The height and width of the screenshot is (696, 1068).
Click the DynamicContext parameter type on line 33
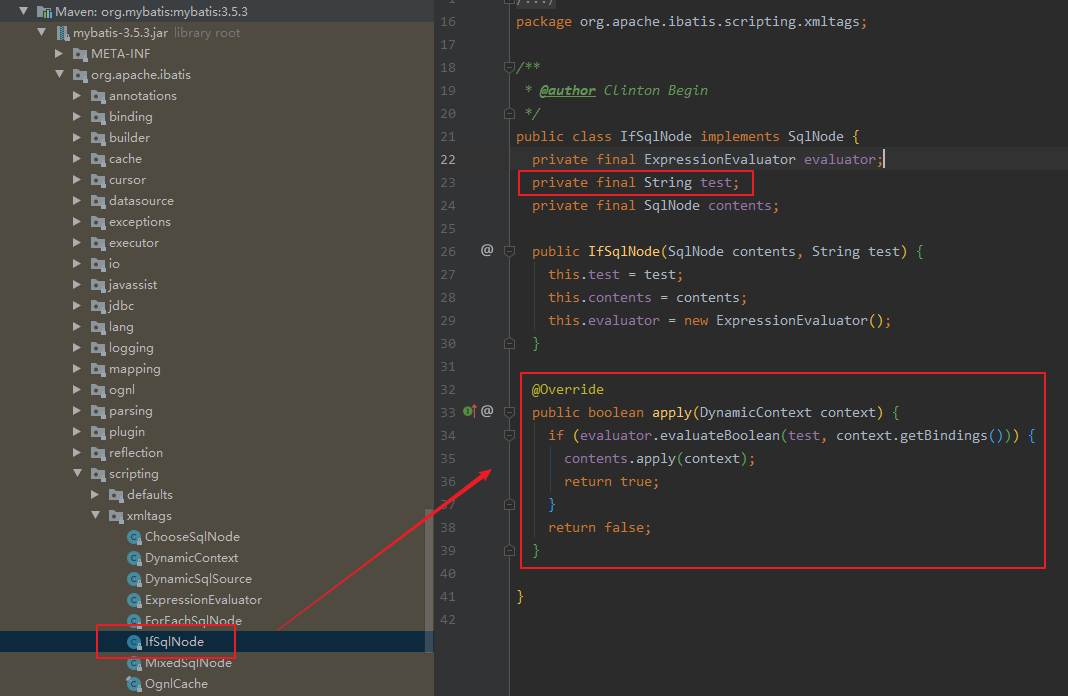point(755,413)
